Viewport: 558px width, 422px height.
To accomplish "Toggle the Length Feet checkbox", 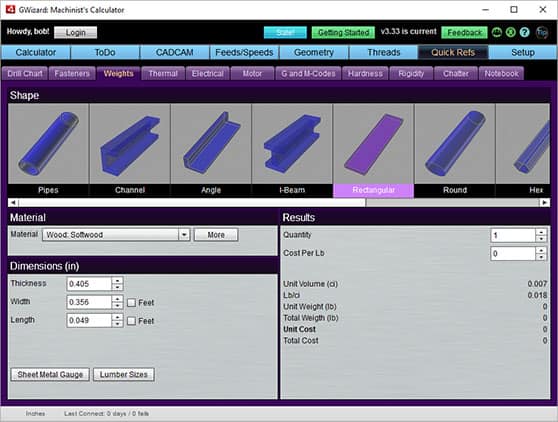I will coord(131,321).
